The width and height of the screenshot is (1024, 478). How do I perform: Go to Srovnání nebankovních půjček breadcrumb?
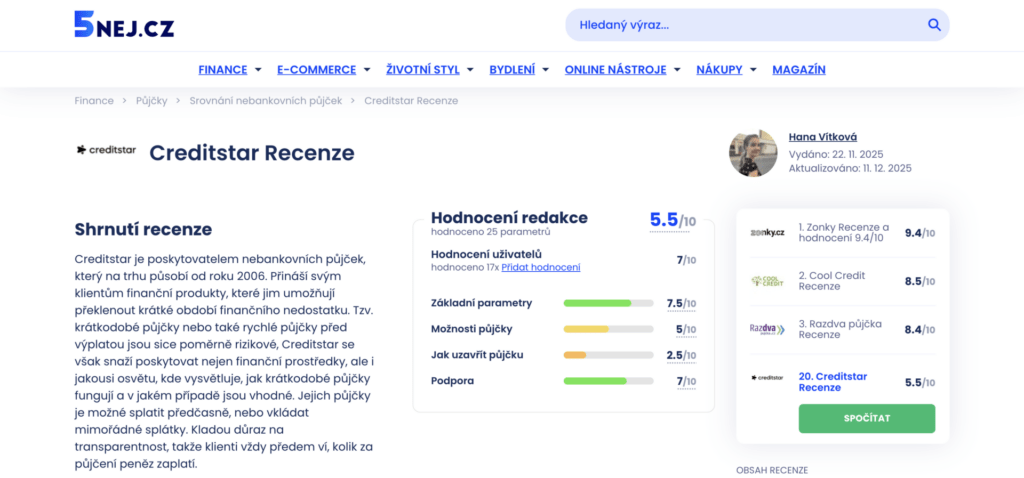click(x=265, y=101)
